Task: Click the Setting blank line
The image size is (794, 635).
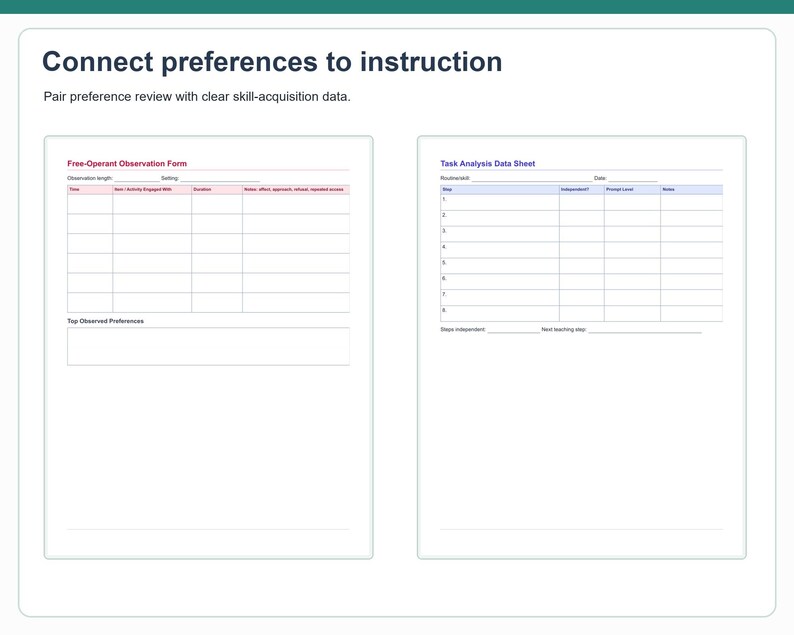Action: pos(220,178)
